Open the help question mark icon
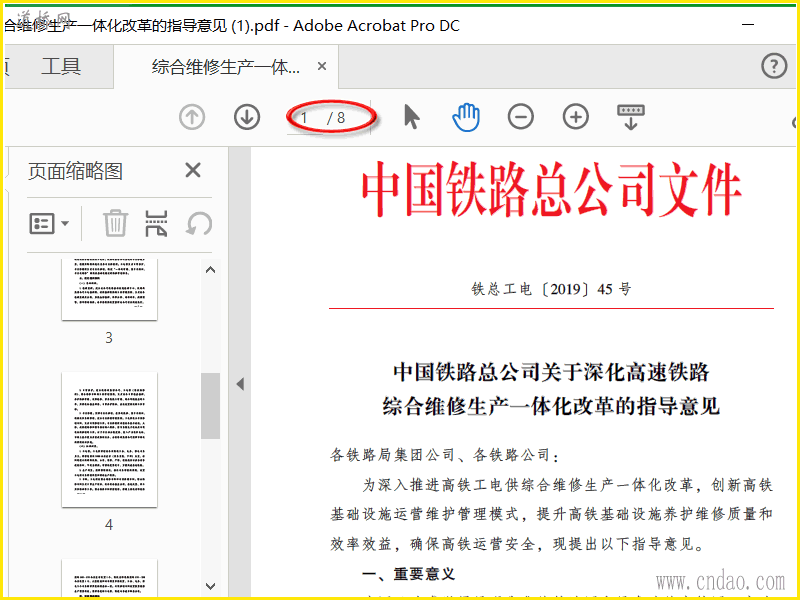 pyautogui.click(x=774, y=66)
